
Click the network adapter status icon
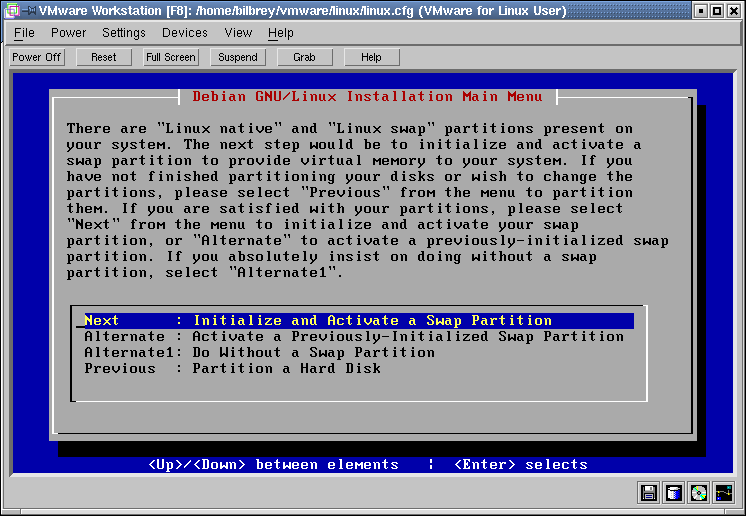coord(724,493)
